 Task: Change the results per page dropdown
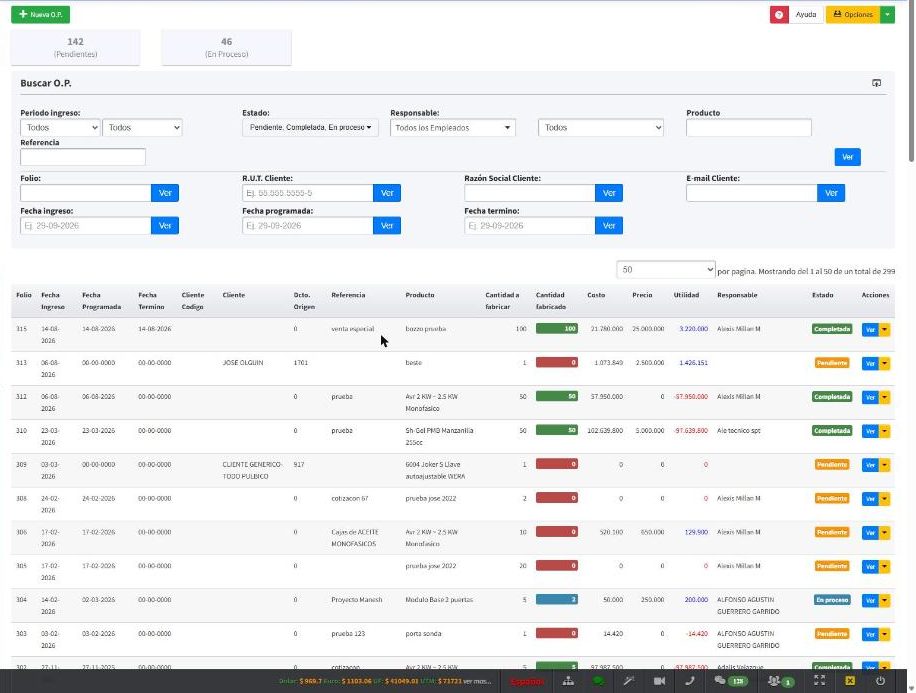(666, 270)
